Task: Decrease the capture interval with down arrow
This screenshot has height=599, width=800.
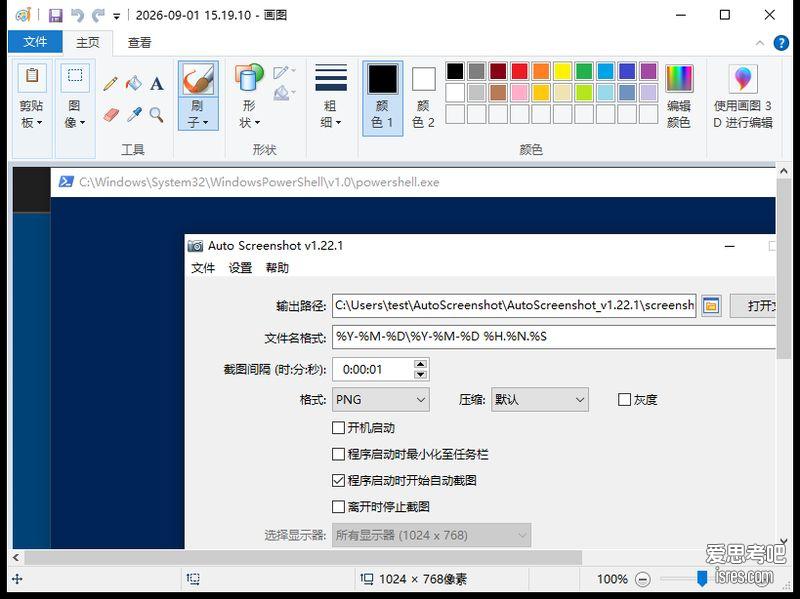Action: [420, 375]
